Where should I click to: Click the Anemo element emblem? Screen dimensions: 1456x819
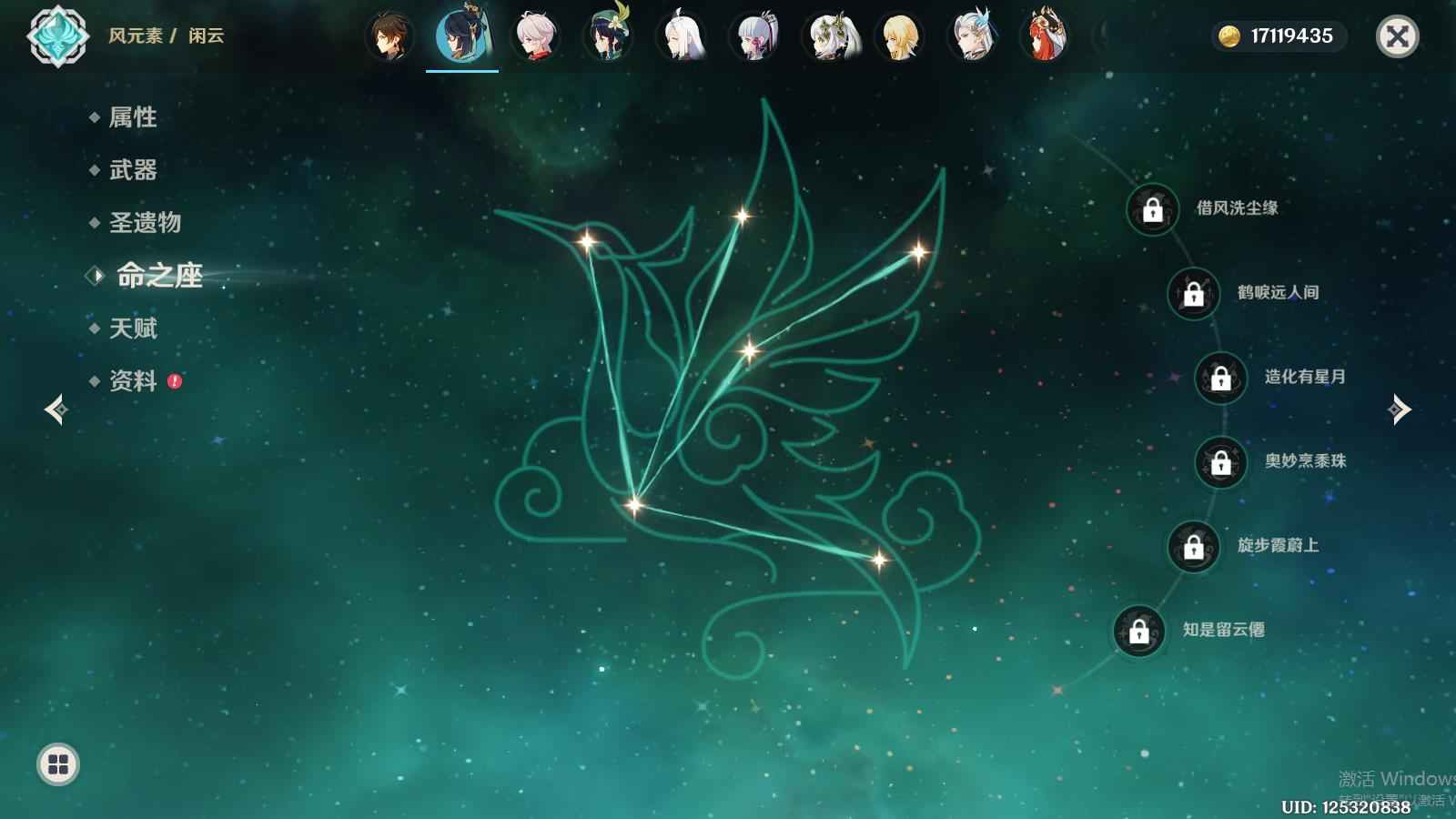point(58,36)
